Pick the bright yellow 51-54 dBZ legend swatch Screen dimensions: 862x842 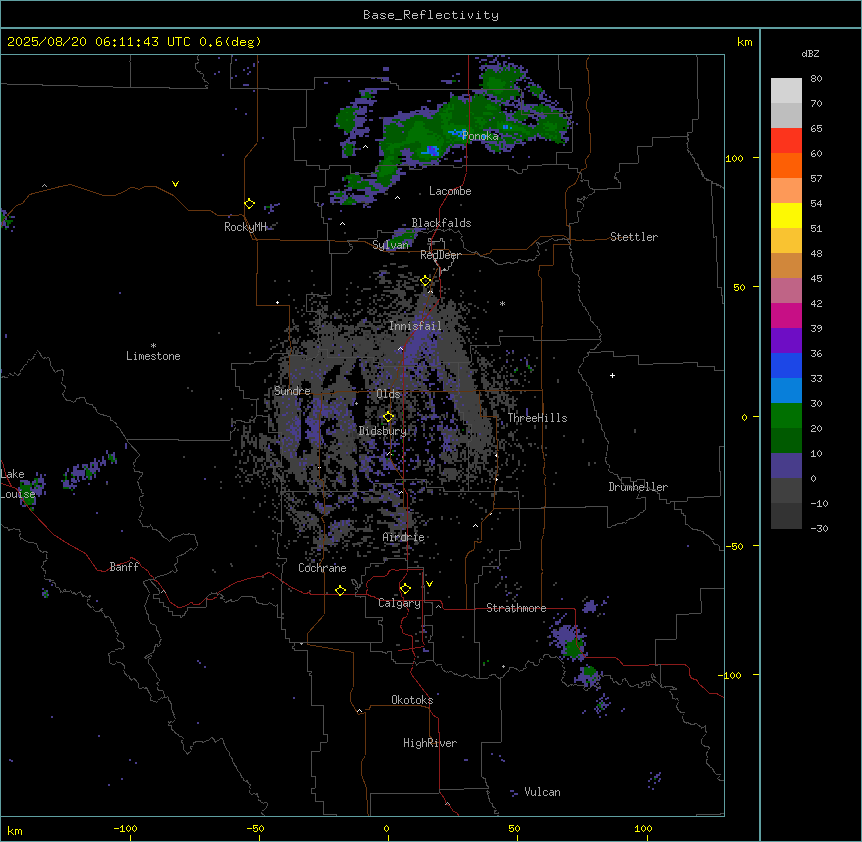(786, 215)
